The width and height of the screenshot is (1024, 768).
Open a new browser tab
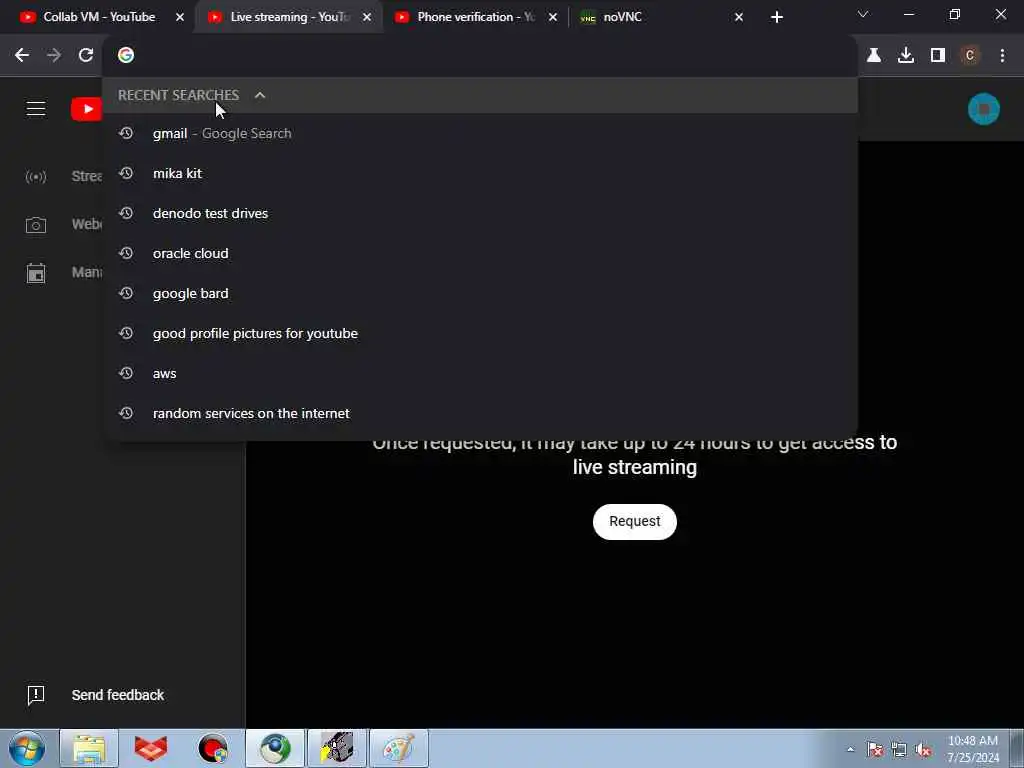[776, 17]
